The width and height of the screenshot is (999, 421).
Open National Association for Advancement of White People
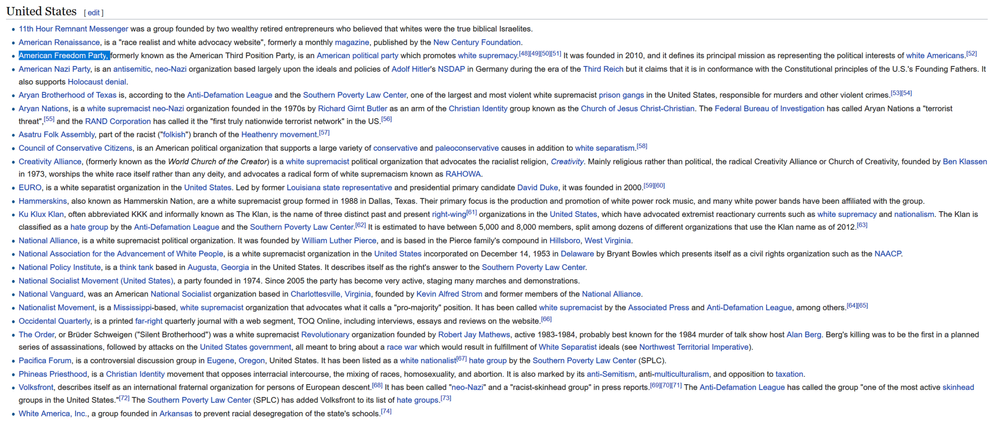(x=119, y=253)
